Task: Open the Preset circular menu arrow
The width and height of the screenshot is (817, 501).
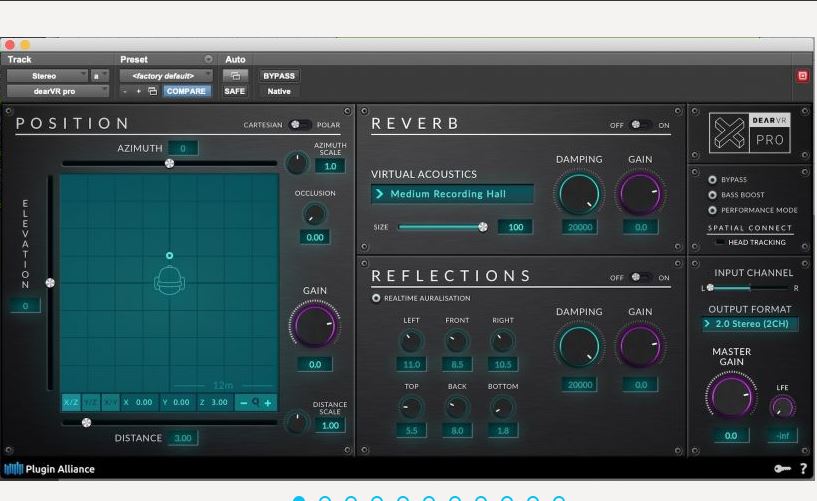Action: pyautogui.click(x=208, y=59)
